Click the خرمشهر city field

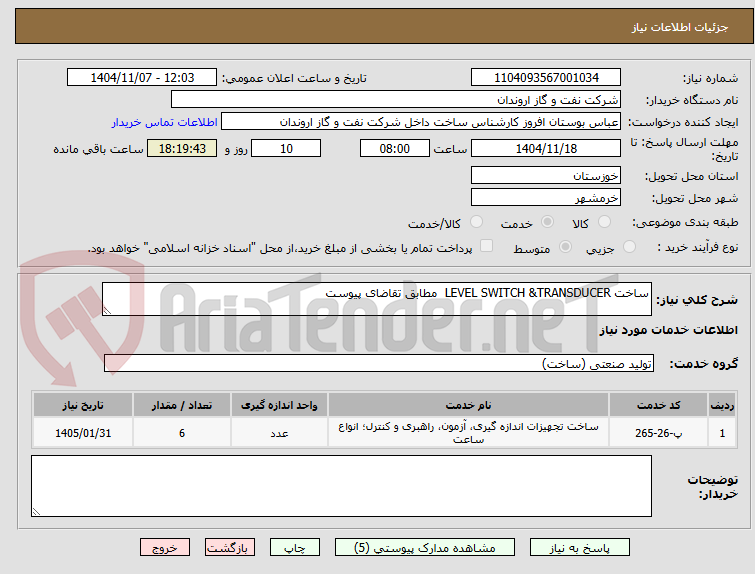546,197
